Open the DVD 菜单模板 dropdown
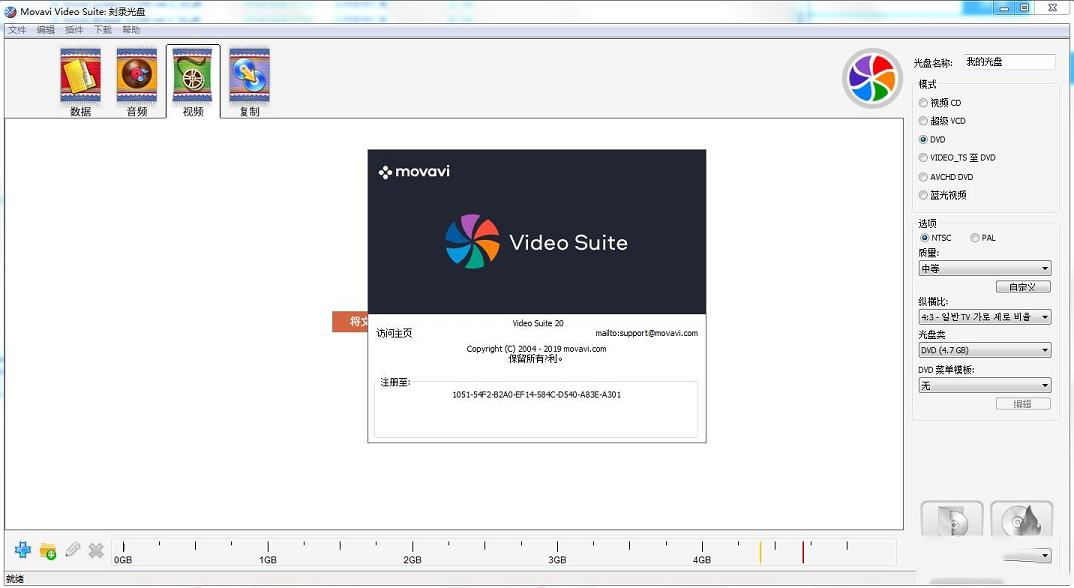 (x=984, y=385)
